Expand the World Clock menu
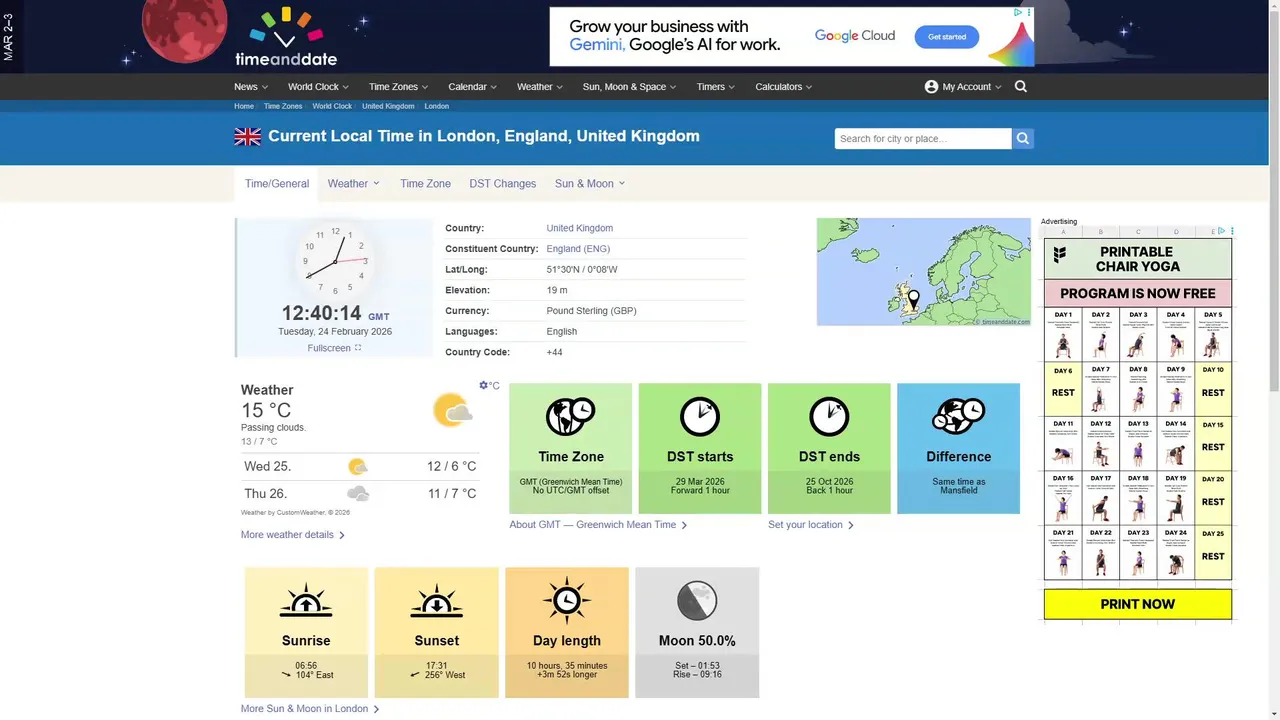This screenshot has height=720, width=1280. click(318, 87)
